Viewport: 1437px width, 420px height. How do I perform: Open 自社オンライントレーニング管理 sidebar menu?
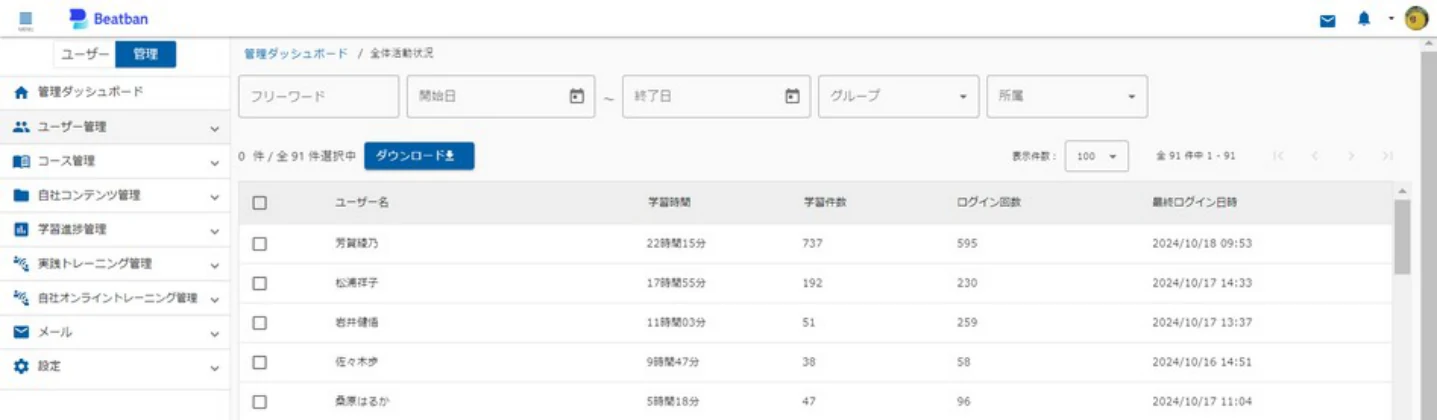pos(115,298)
